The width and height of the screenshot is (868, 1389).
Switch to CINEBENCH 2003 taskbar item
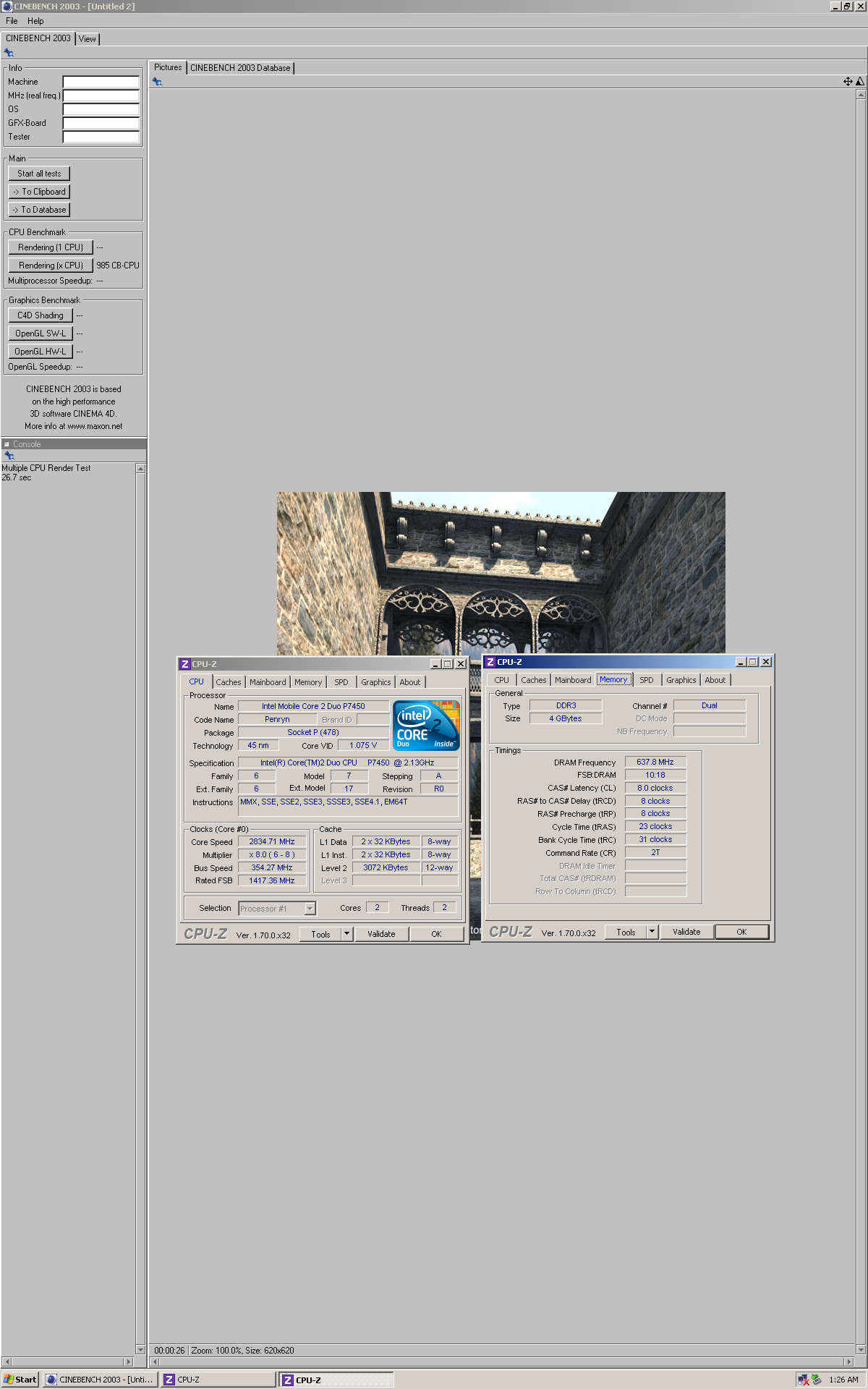pyautogui.click(x=101, y=1380)
